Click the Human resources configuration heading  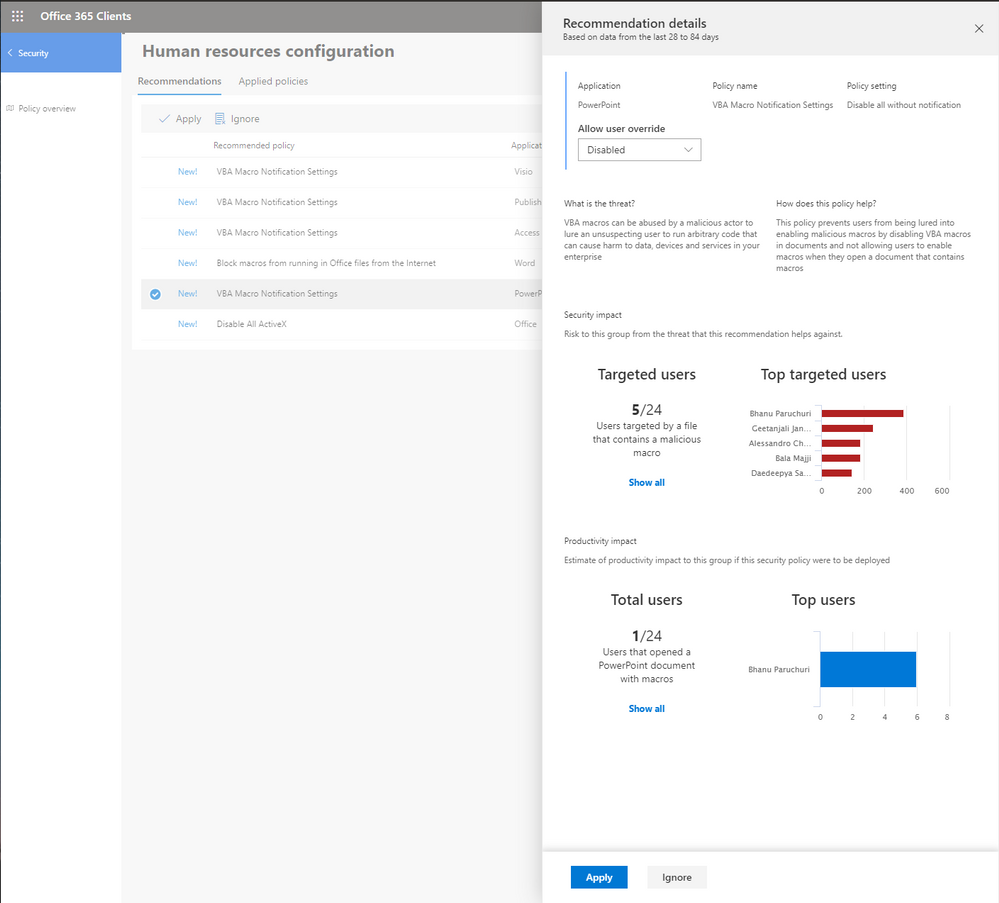click(x=268, y=51)
